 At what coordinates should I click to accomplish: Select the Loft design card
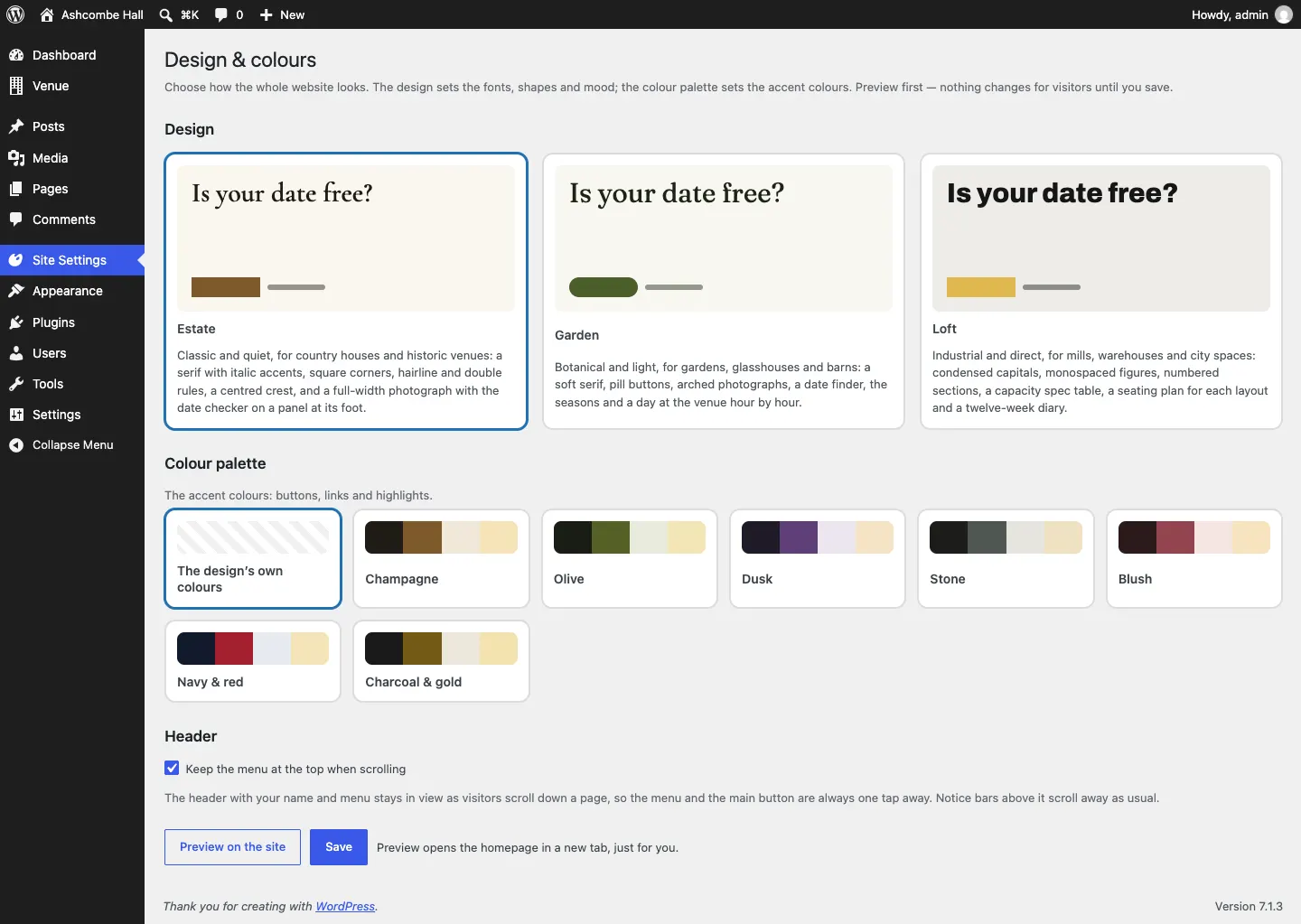click(x=1101, y=291)
